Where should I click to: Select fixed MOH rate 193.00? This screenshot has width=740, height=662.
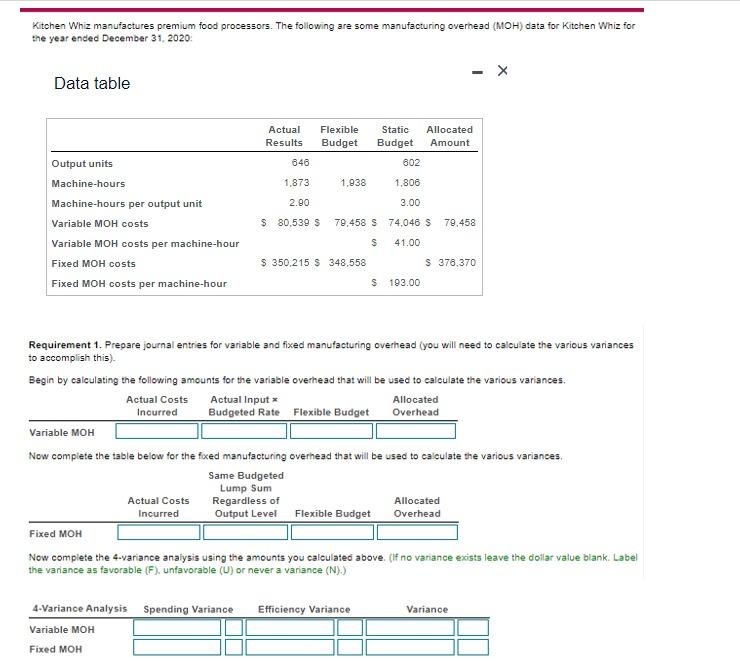tap(404, 283)
